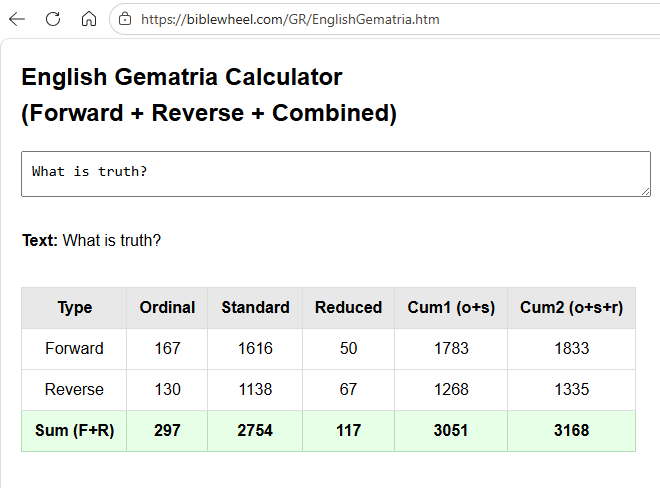Click the Cum2 (o+s+r) column header
The height and width of the screenshot is (488, 660).
point(571,308)
